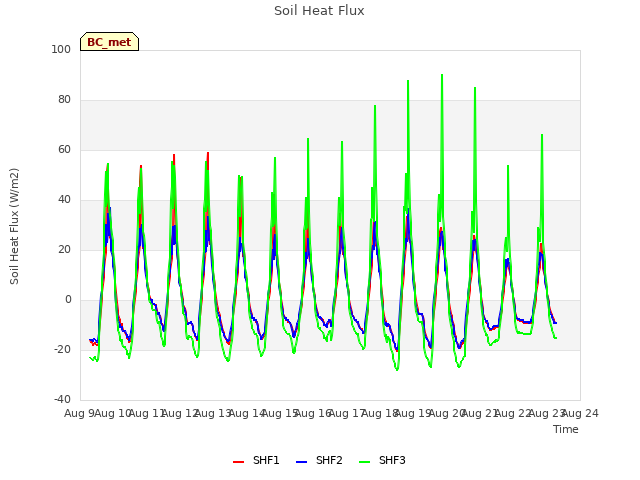Click the green SHF3 legend color marker
Viewport: 640px width, 480px height.
tap(364, 462)
